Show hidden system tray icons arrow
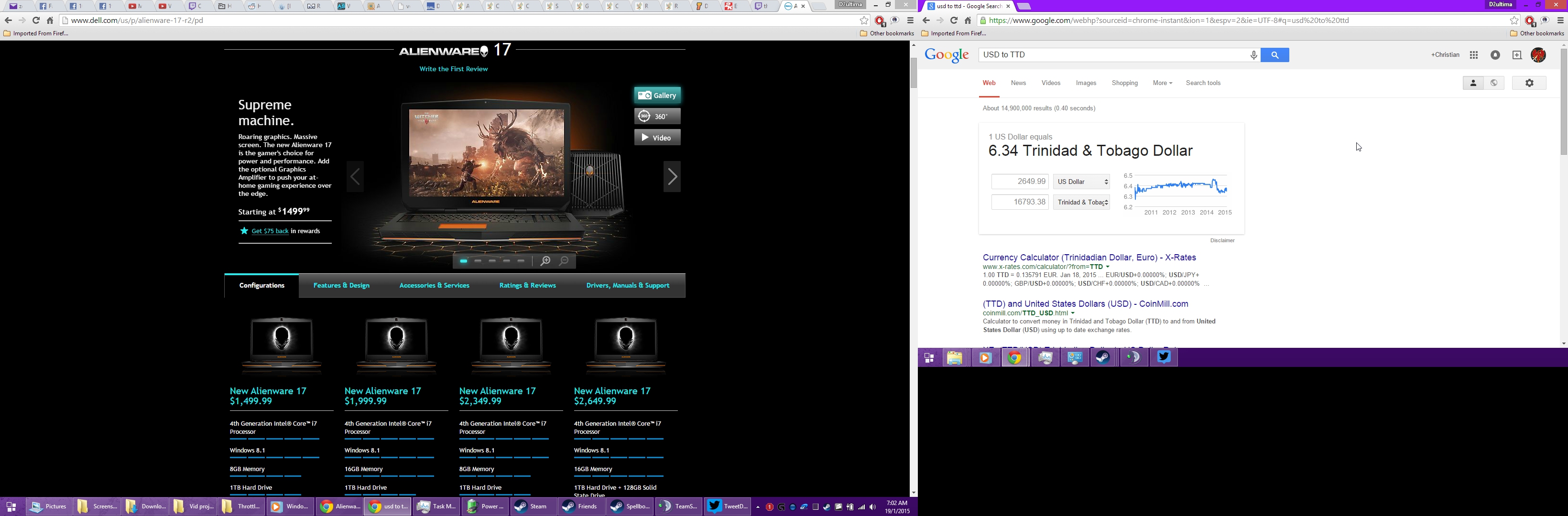1568x516 pixels. tap(758, 507)
